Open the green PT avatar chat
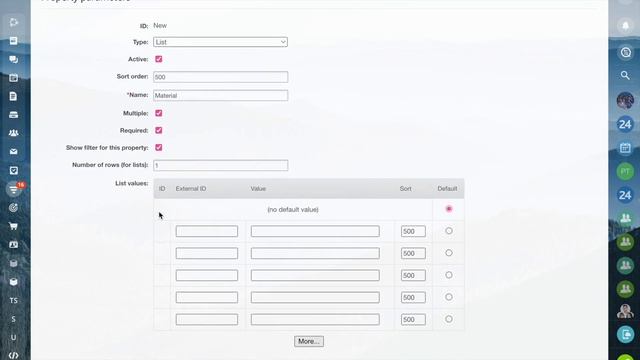 point(625,171)
